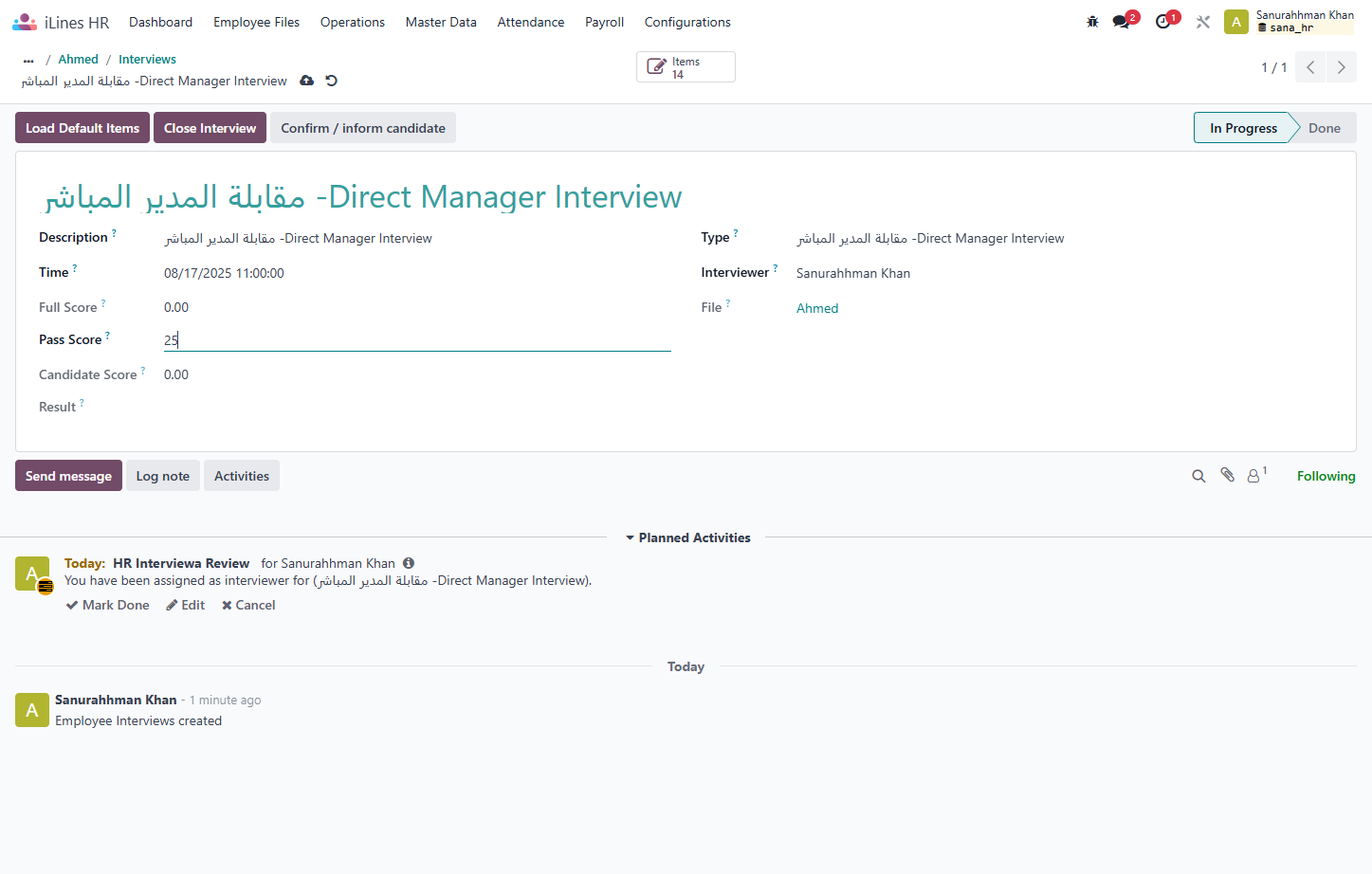
Task: Show followers with the person icon
Action: click(x=1255, y=475)
